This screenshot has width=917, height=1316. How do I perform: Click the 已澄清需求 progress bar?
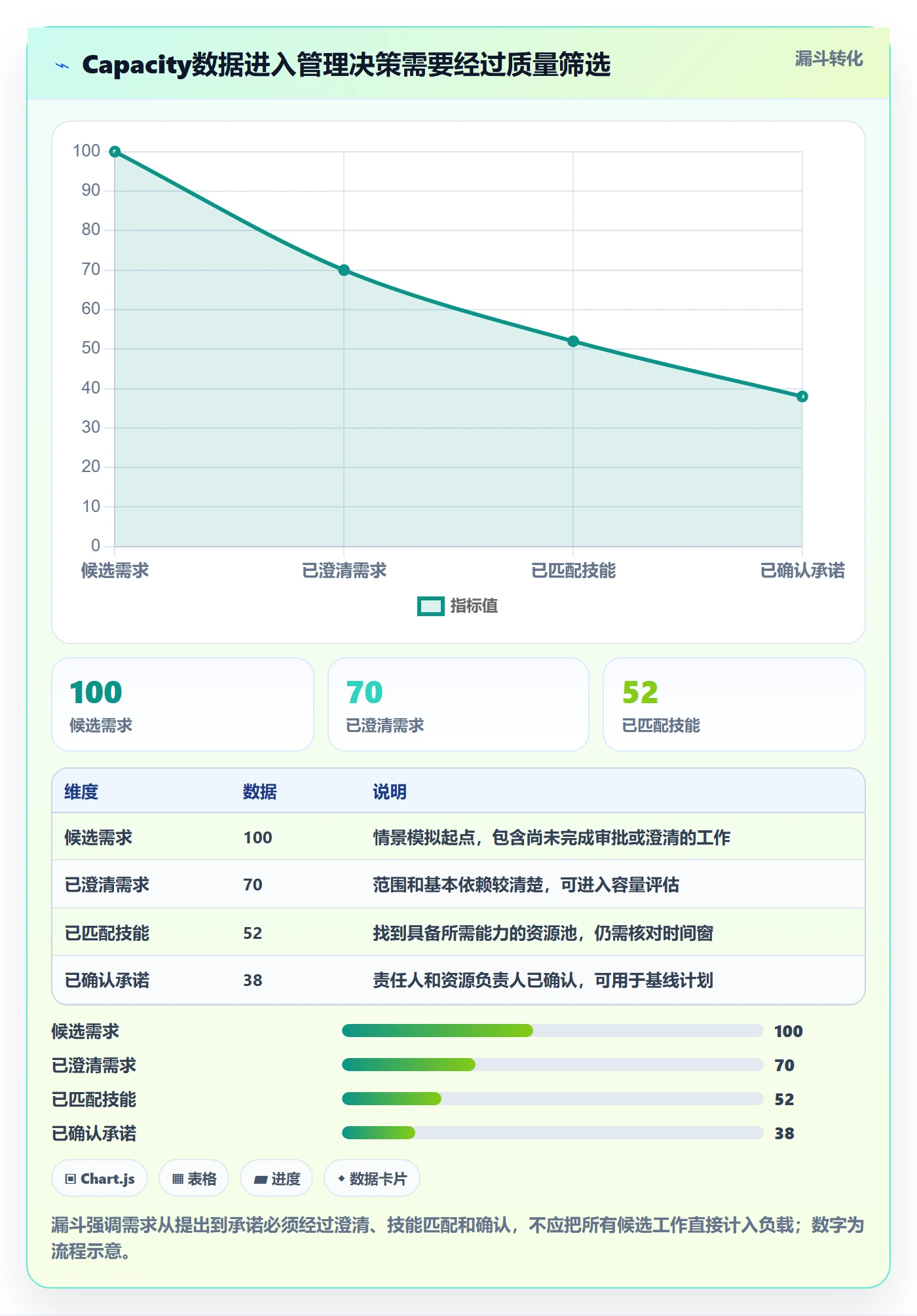[552, 1065]
